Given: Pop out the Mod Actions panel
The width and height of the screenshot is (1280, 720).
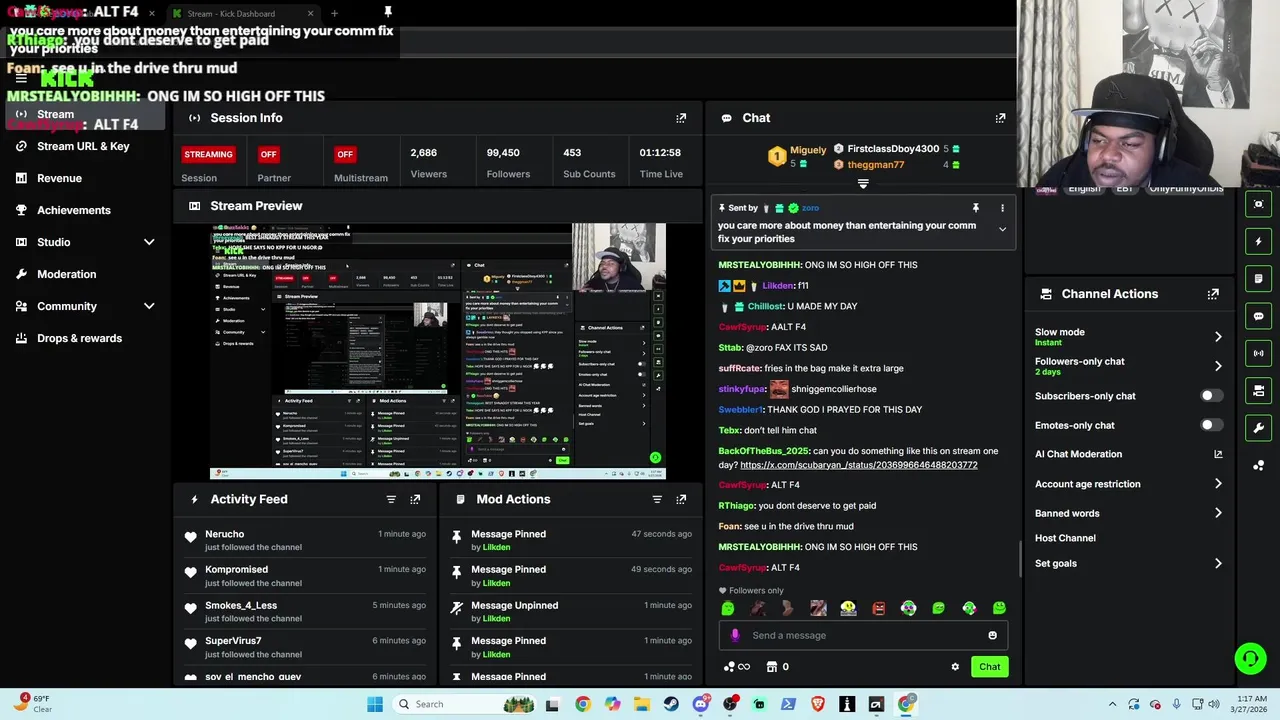Looking at the screenshot, I should click(x=681, y=499).
